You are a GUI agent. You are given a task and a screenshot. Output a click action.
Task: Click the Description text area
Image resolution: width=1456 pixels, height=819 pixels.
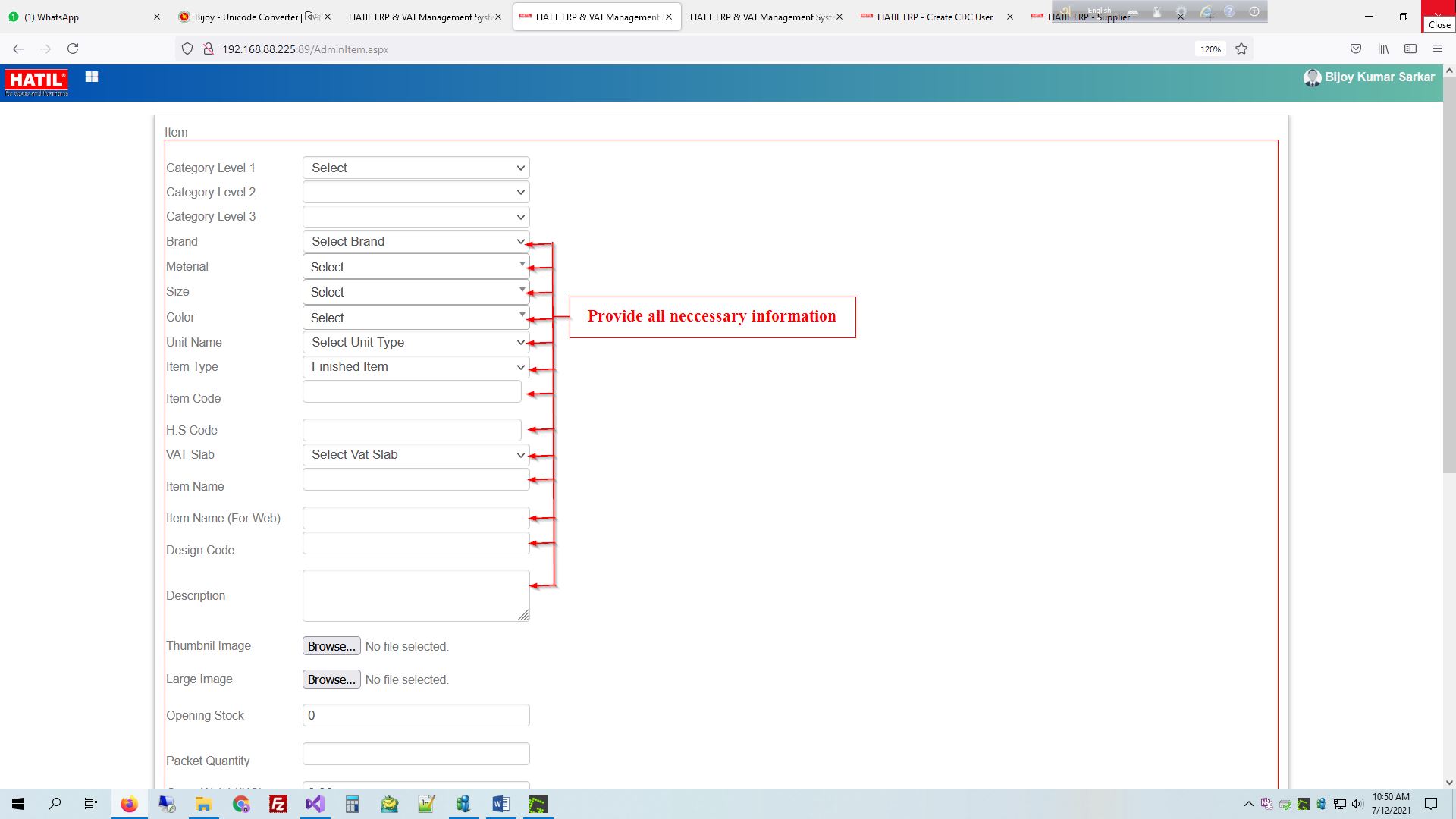pyautogui.click(x=416, y=594)
